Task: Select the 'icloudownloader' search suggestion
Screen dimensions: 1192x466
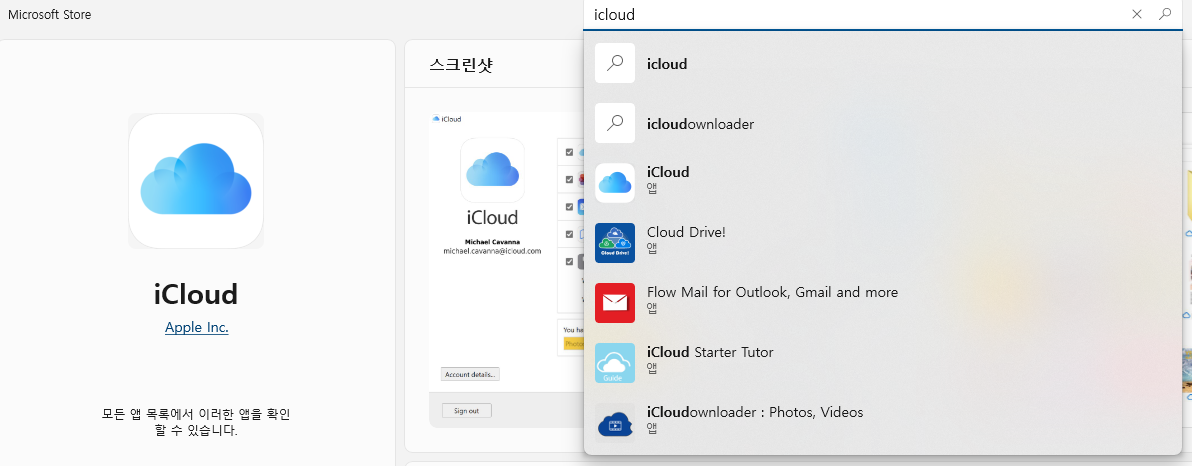Action: click(883, 124)
